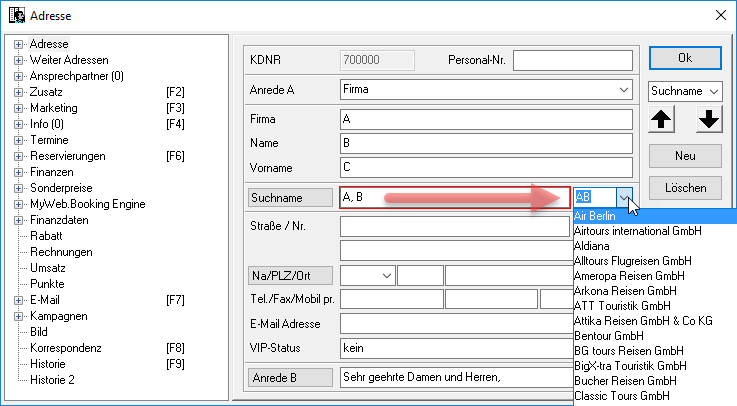Expand the Ansprechpartner (0) node

click(18, 76)
